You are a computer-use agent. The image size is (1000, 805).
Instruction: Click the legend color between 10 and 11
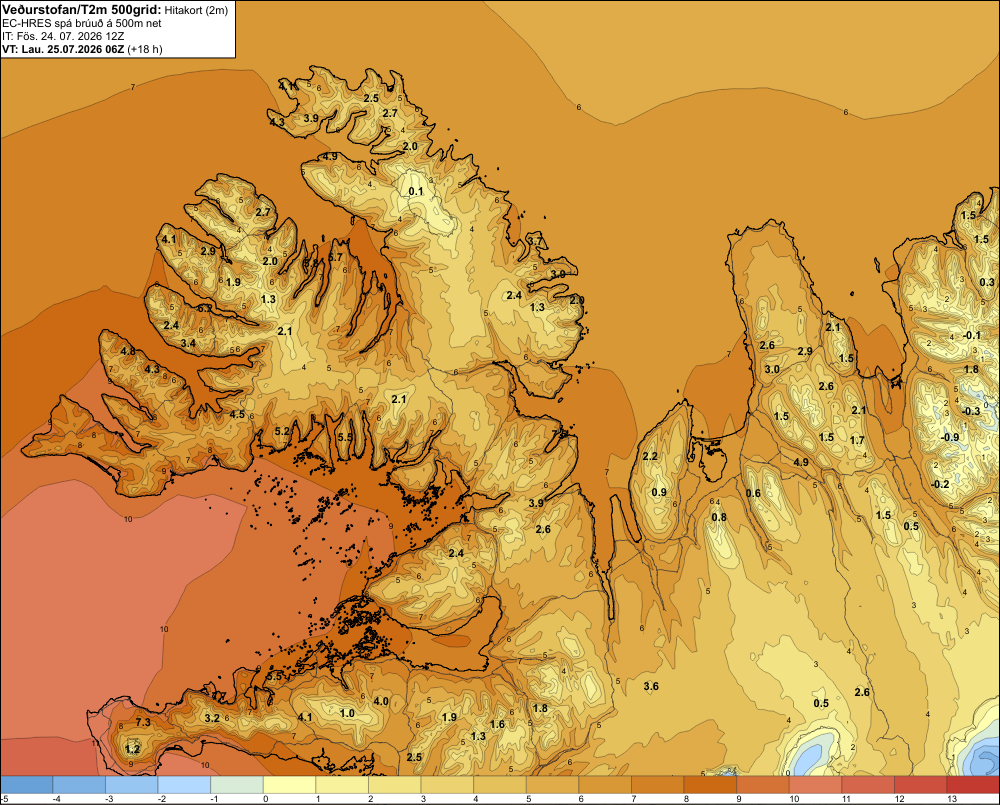815,784
